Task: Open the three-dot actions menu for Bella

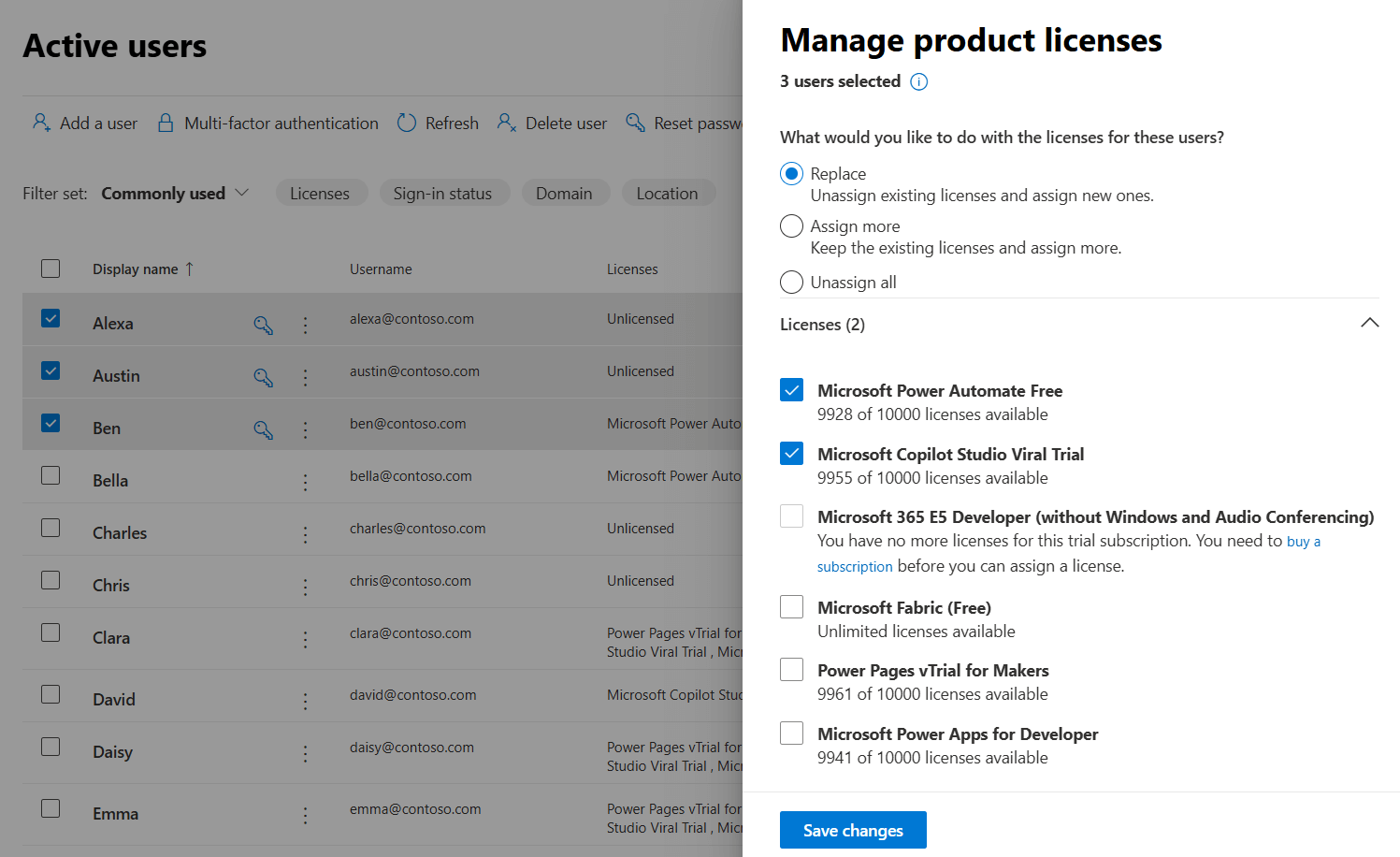Action: (305, 482)
